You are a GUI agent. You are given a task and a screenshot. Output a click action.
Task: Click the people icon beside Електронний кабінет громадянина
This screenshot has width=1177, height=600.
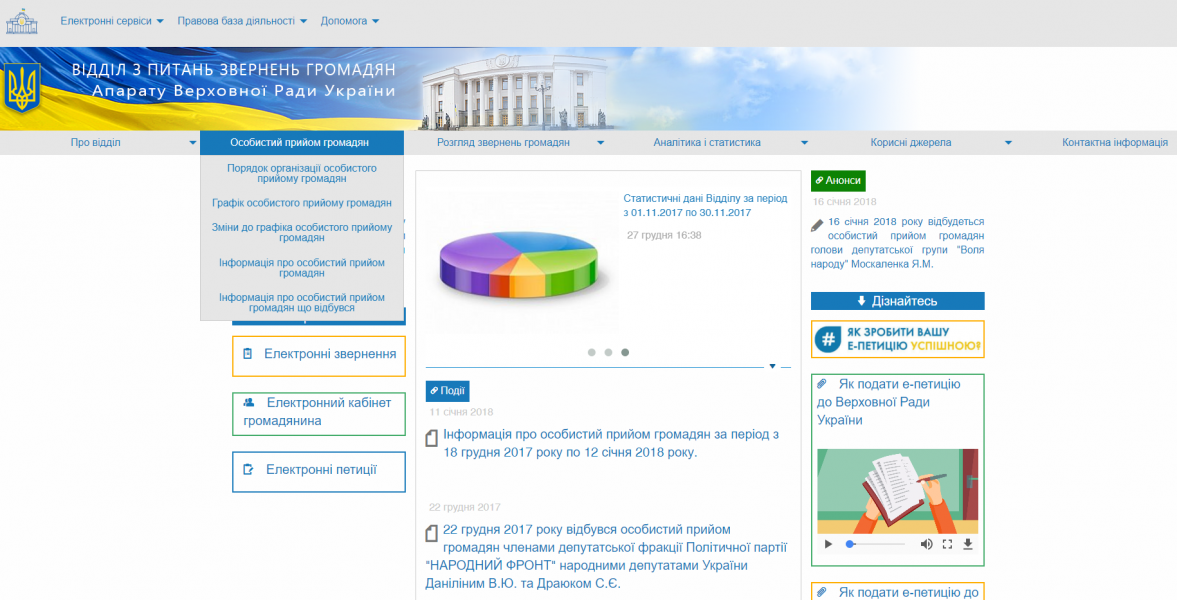tap(249, 403)
